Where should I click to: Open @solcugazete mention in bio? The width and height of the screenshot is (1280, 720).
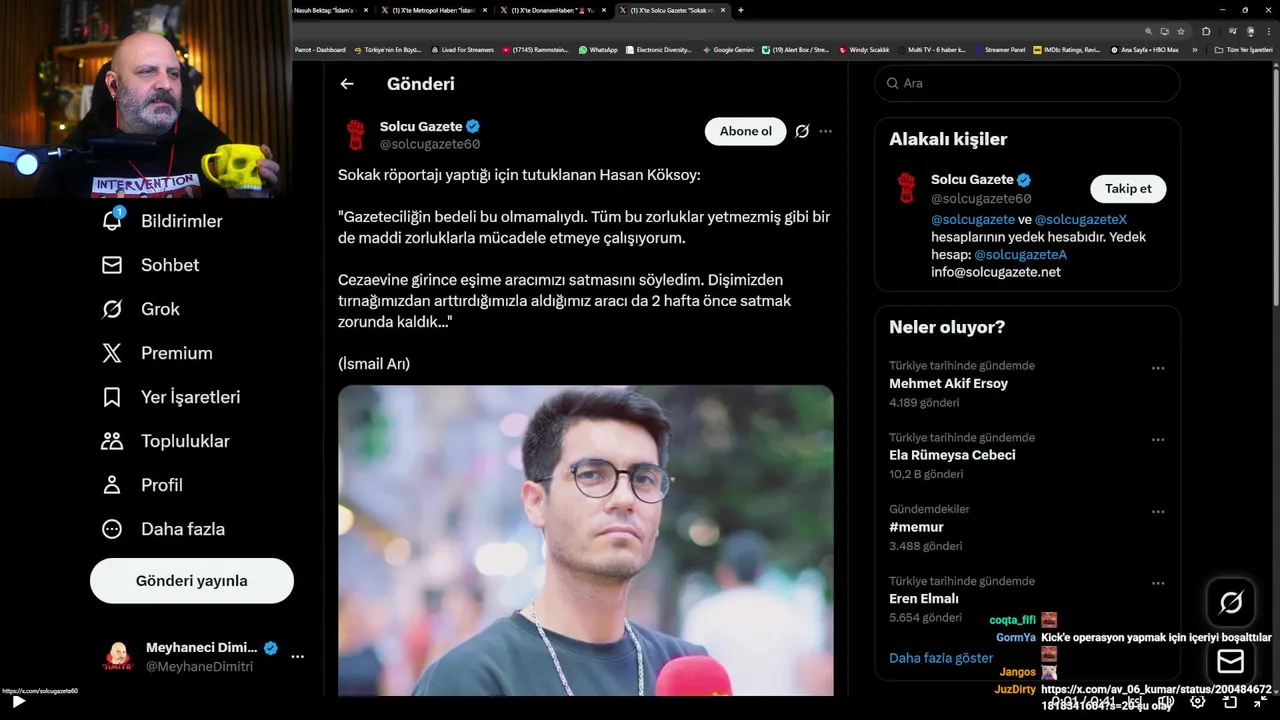pyautogui.click(x=973, y=219)
